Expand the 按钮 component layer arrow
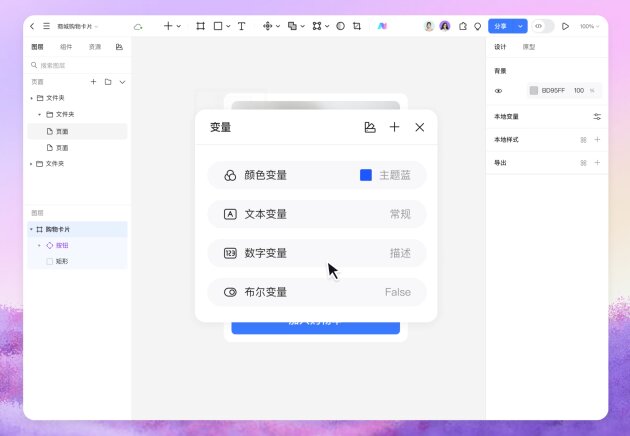 tap(39, 246)
